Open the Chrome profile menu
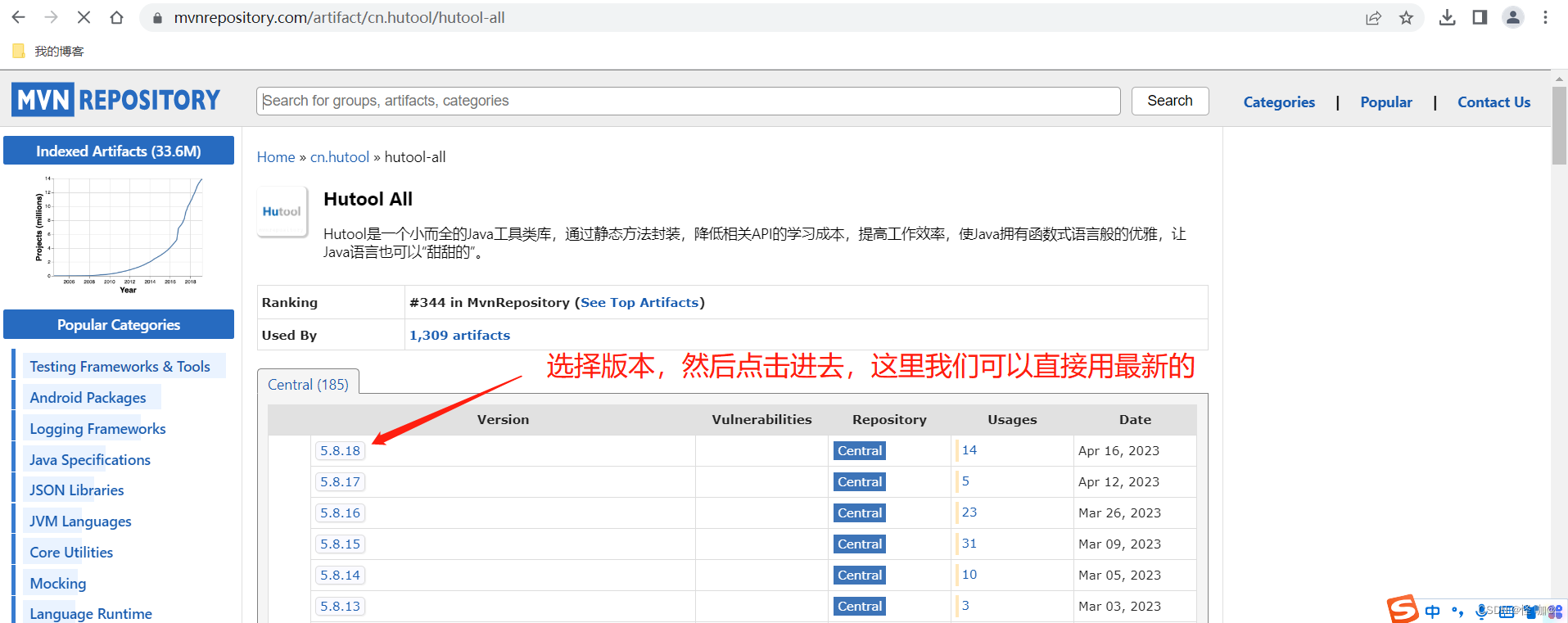Viewport: 1568px width, 623px height. [x=1513, y=17]
